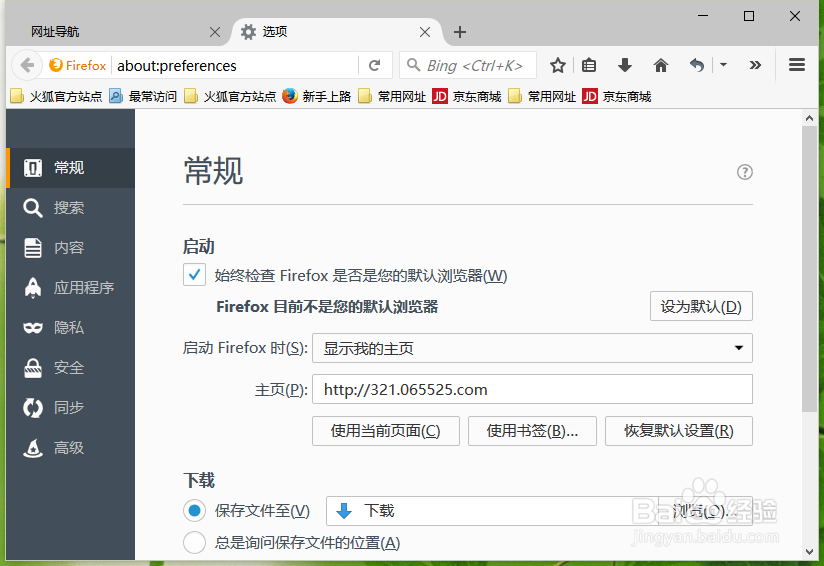Open 高级 preferences section
Image resolution: width=824 pixels, height=566 pixels.
tap(70, 448)
